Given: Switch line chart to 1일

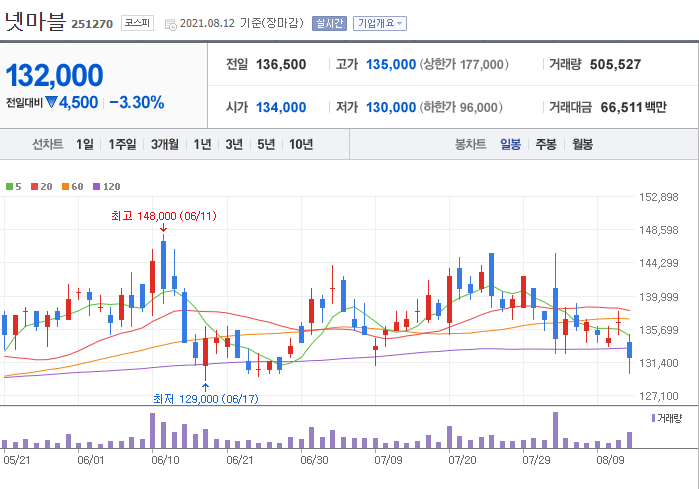Looking at the screenshot, I should tap(85, 144).
